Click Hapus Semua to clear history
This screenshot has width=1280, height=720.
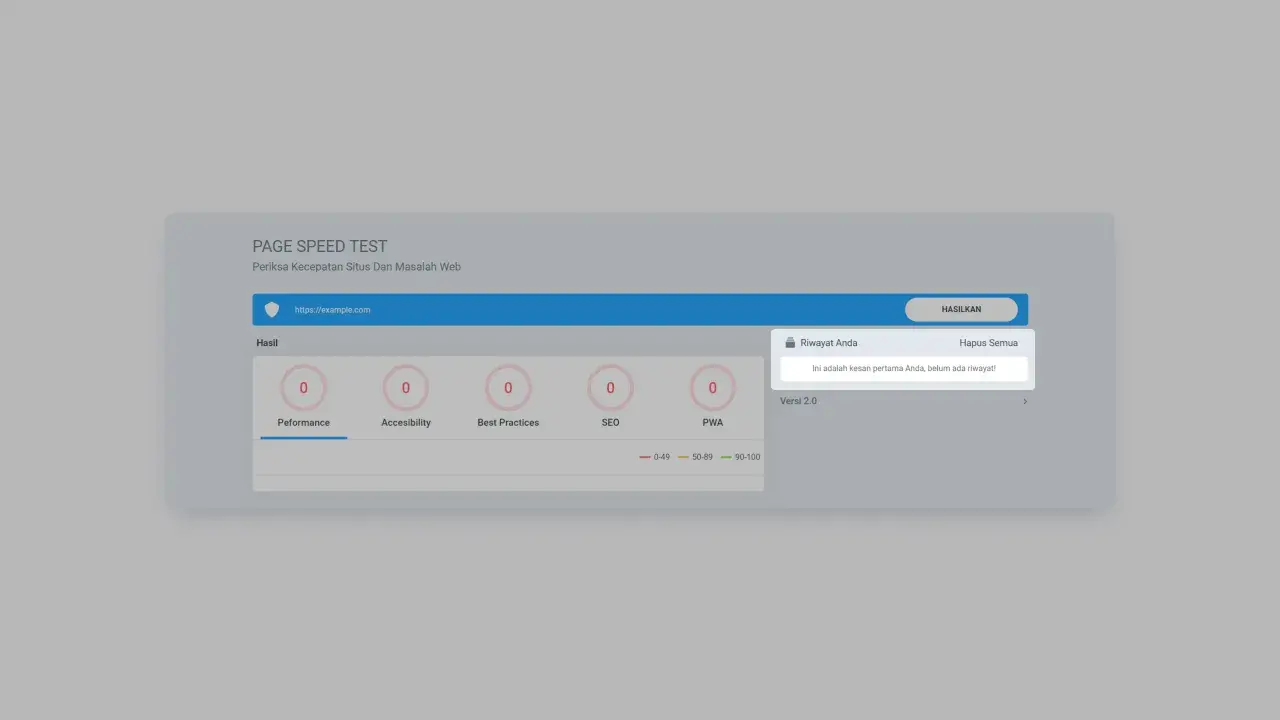988,342
